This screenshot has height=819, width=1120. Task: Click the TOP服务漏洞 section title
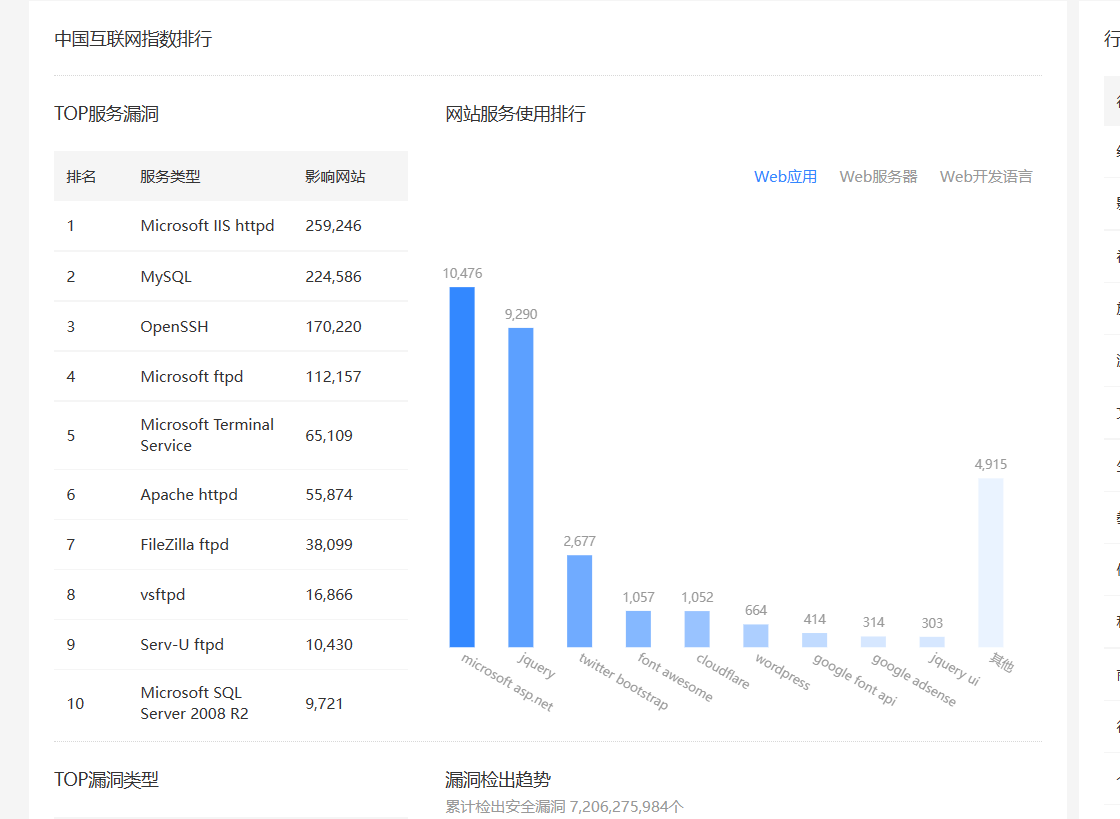(x=106, y=114)
